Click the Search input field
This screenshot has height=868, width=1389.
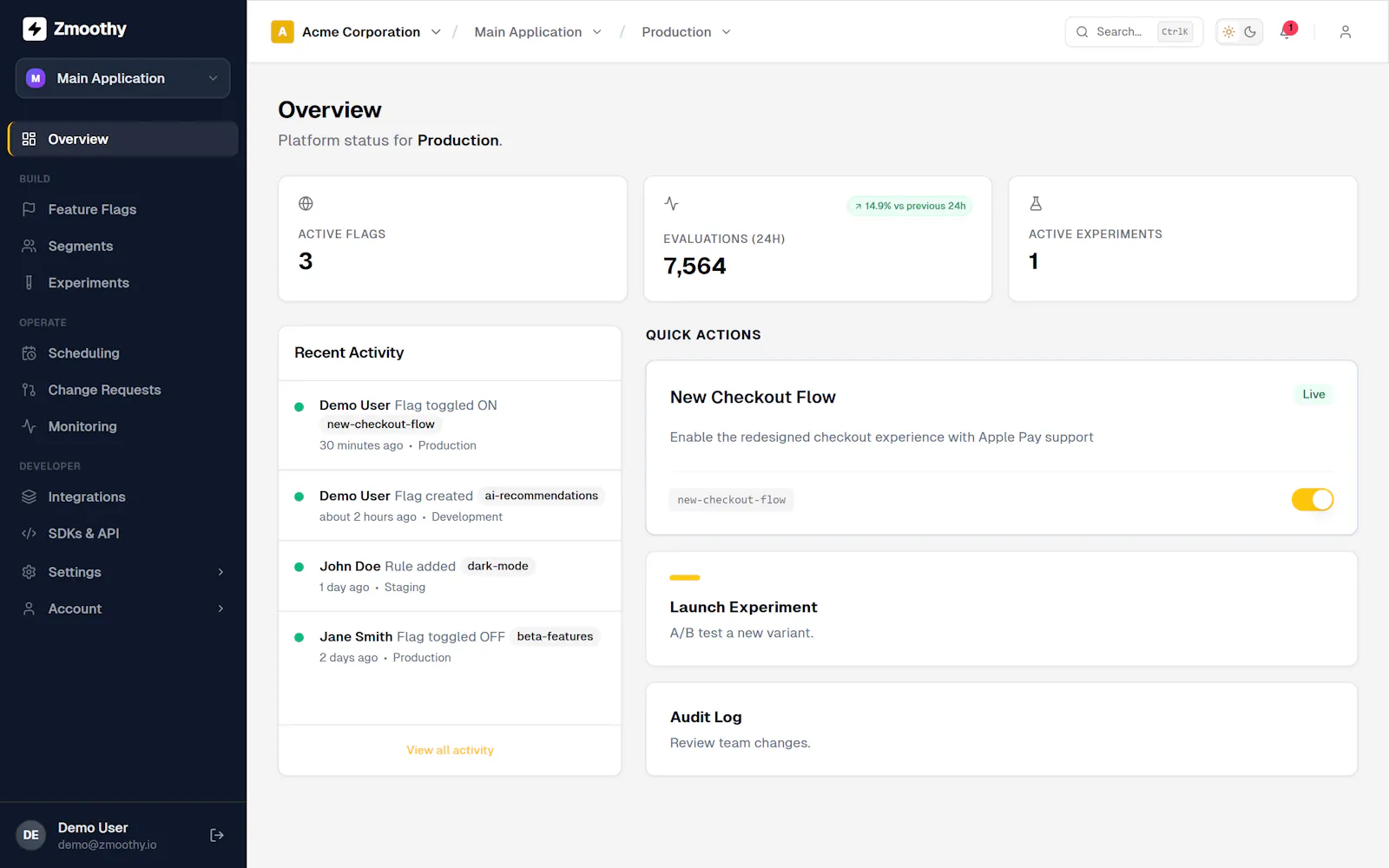click(x=1134, y=32)
